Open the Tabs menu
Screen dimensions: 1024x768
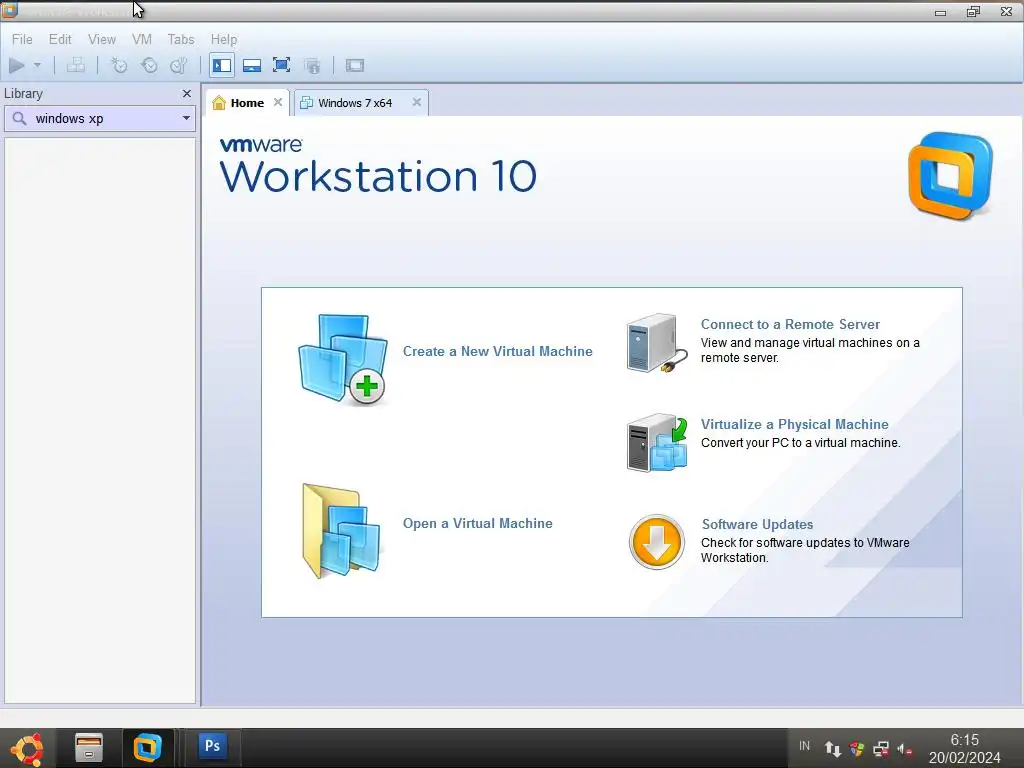tap(181, 39)
